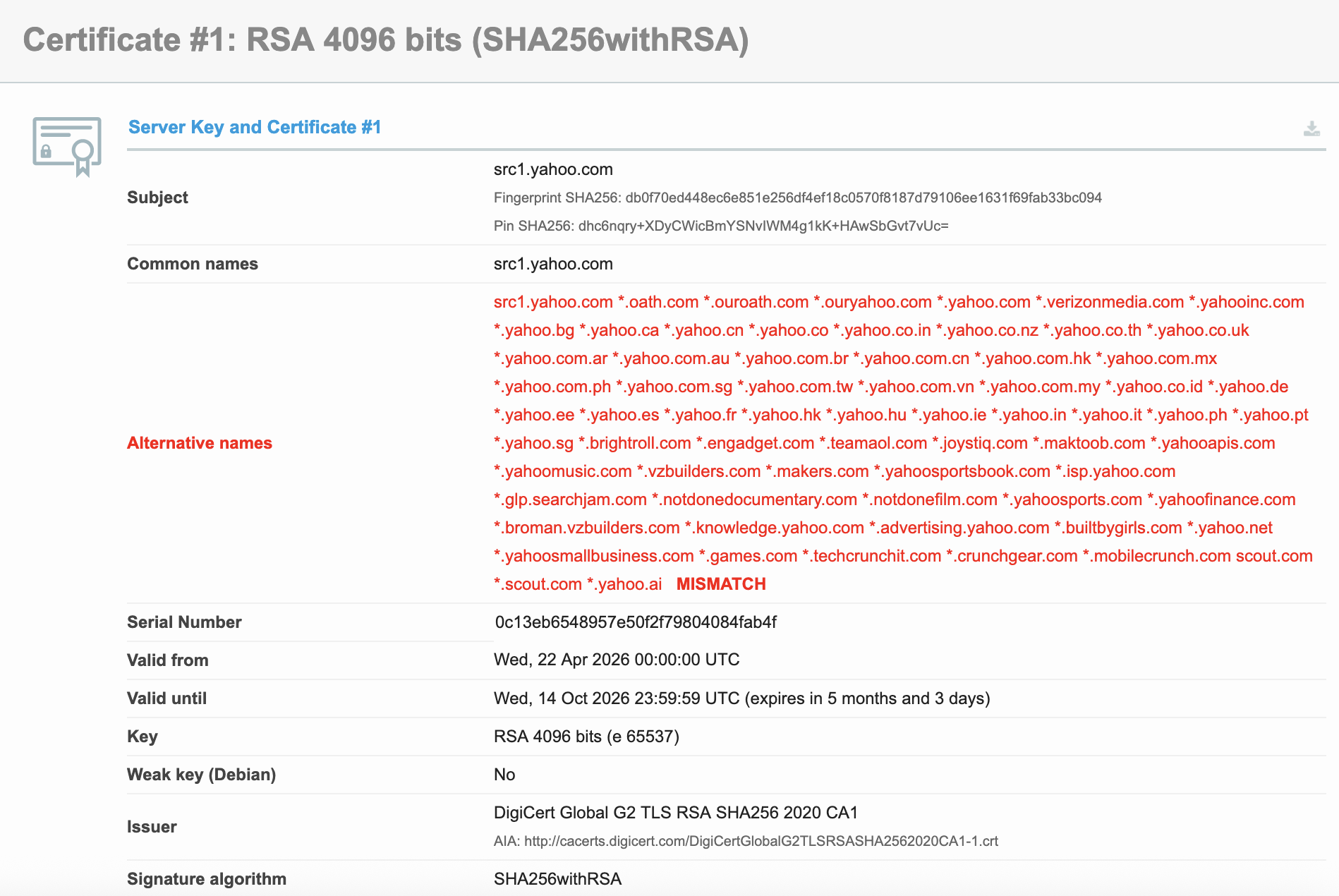Click the Pin SHA256 value
The height and width of the screenshot is (896, 1339).
[x=763, y=226]
